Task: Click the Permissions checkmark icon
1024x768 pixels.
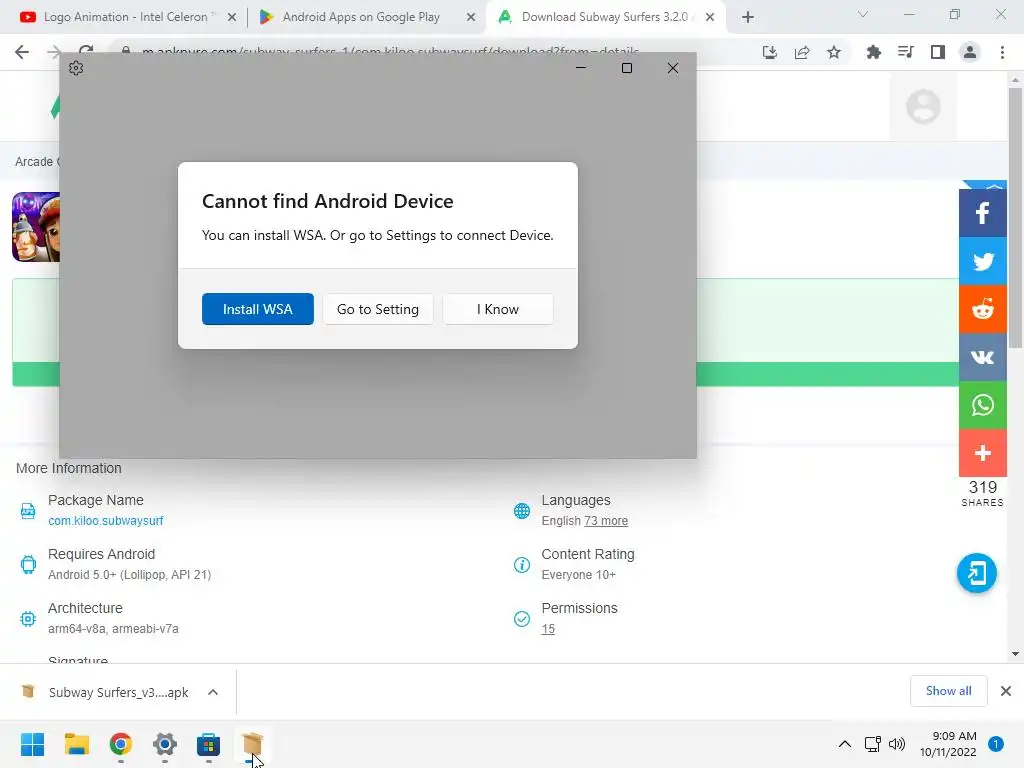Action: pos(522,618)
